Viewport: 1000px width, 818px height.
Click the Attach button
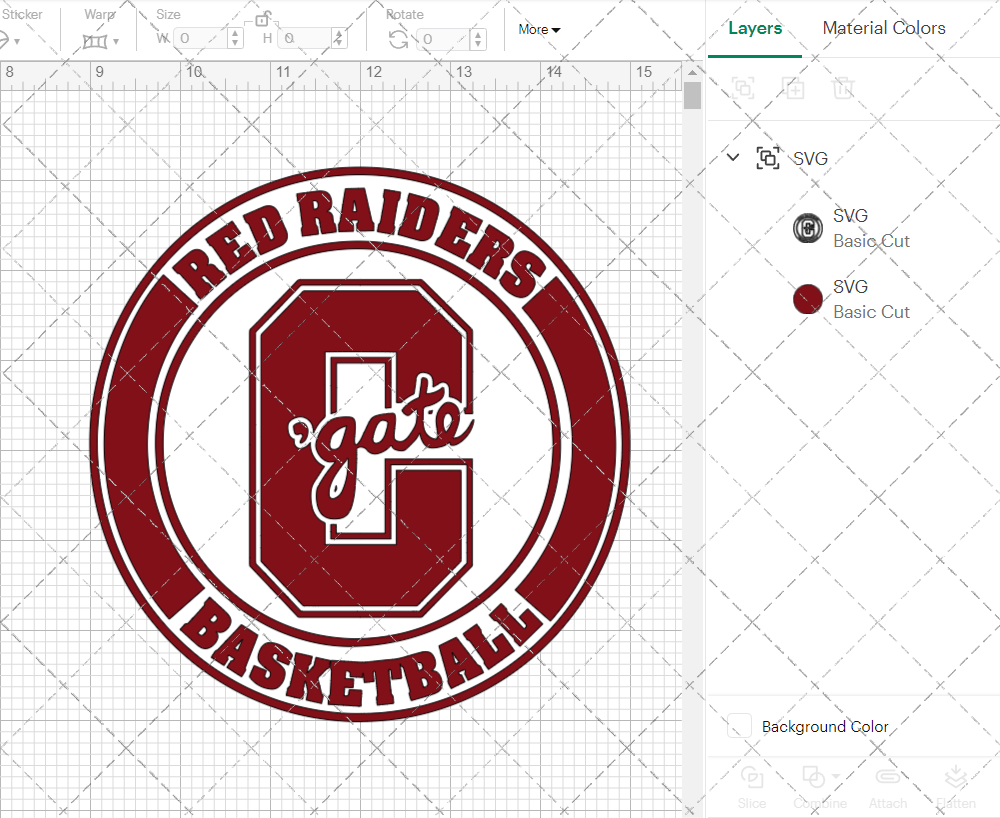click(888, 788)
